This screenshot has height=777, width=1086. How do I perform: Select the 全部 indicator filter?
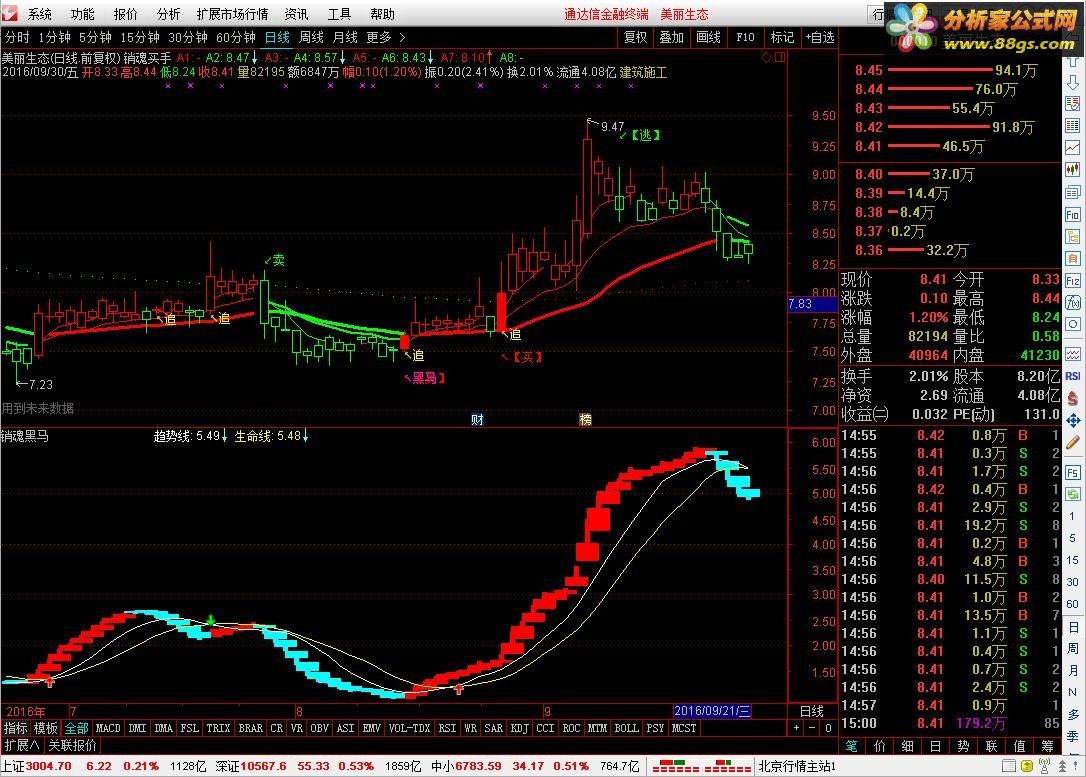(76, 729)
